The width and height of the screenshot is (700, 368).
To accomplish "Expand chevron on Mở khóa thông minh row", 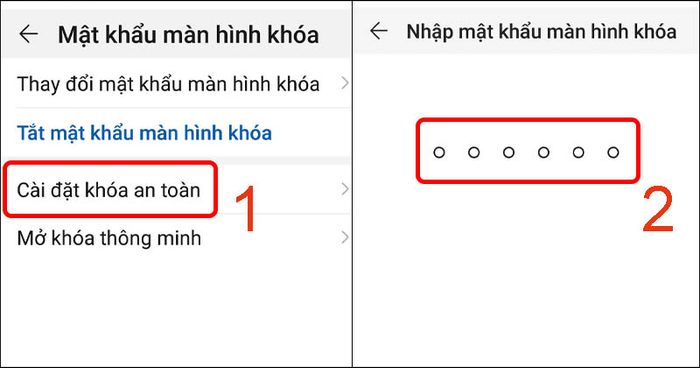I will coord(345,237).
